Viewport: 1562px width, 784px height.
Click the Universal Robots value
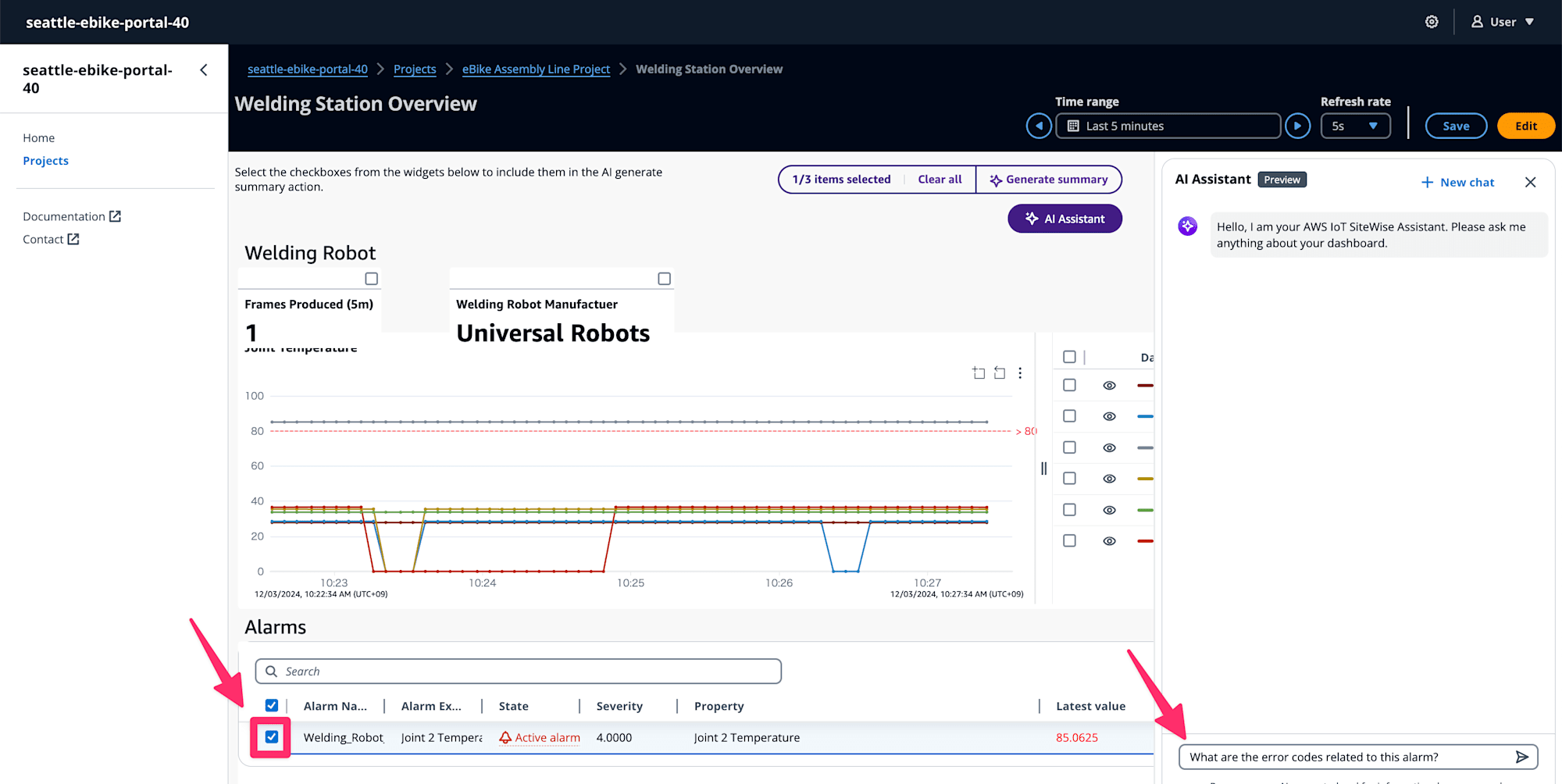click(x=553, y=333)
